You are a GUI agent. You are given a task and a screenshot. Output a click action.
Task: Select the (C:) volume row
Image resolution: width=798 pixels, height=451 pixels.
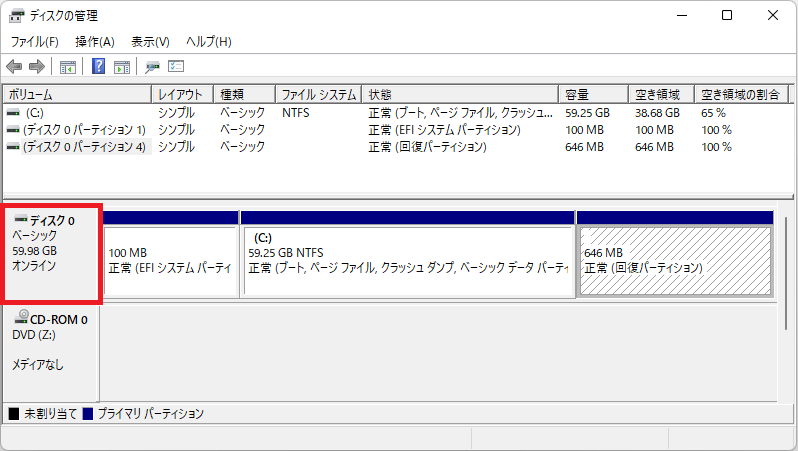point(397,112)
